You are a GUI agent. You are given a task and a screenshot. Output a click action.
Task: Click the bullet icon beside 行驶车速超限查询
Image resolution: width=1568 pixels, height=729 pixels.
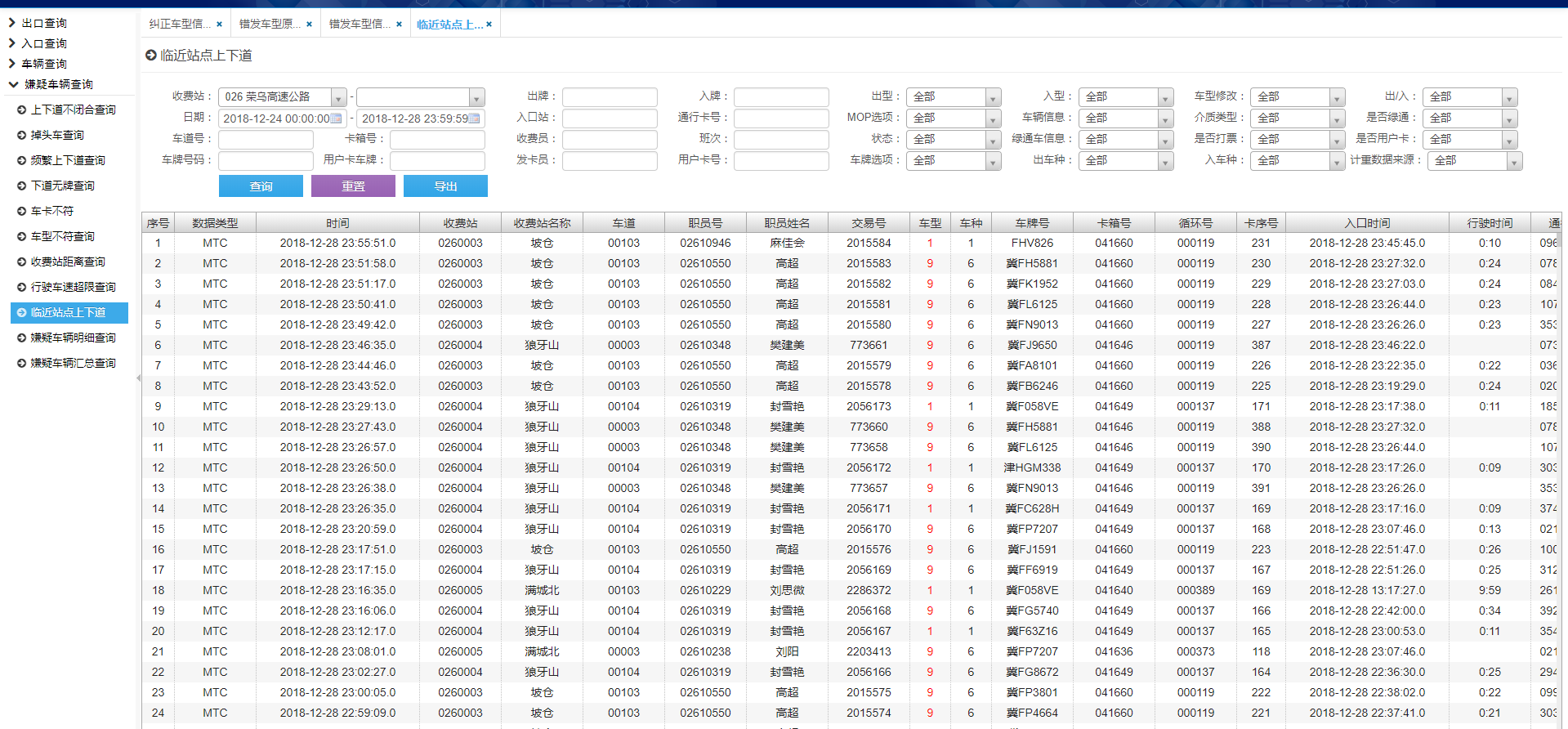(x=22, y=287)
